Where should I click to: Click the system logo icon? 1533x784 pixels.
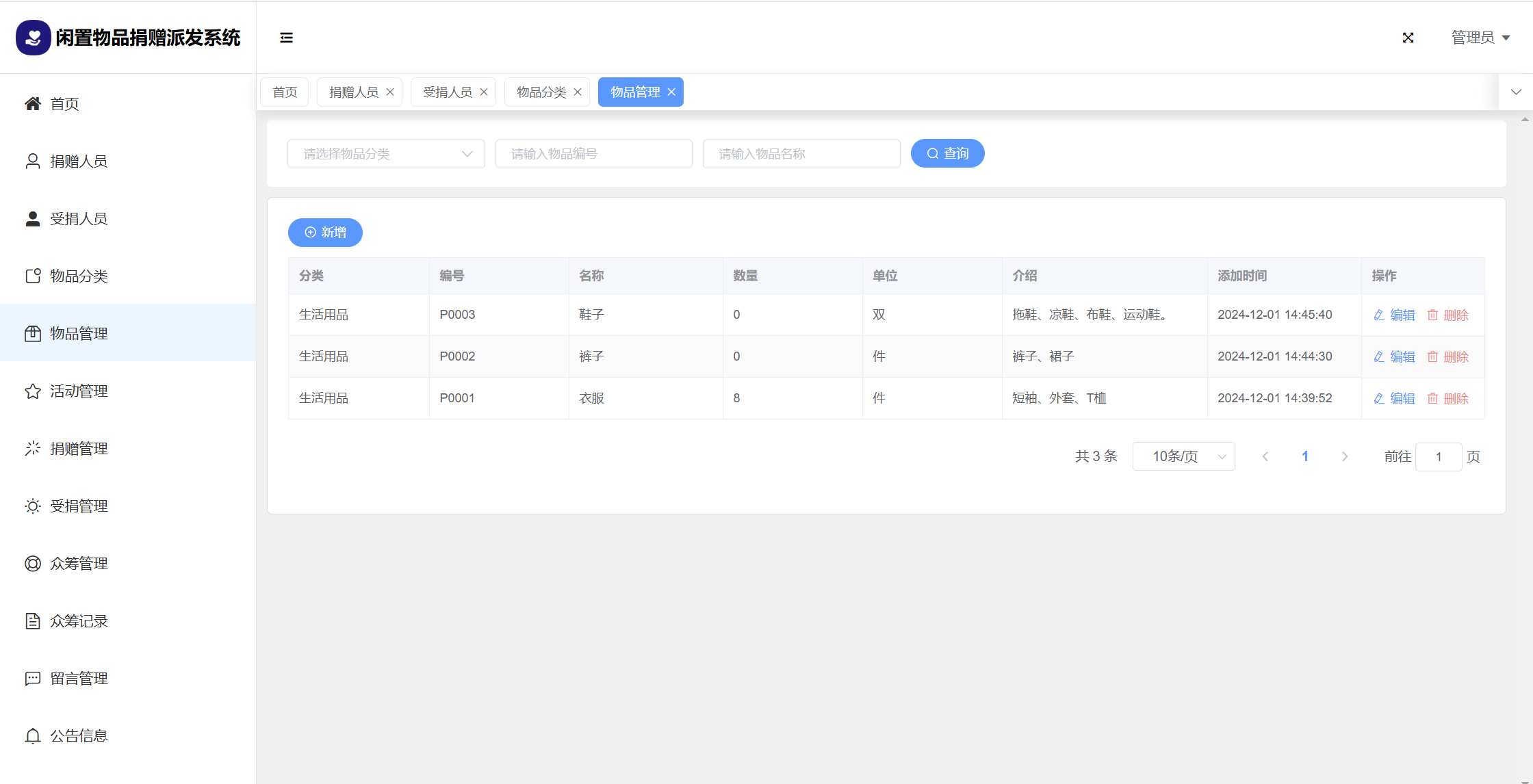point(33,38)
